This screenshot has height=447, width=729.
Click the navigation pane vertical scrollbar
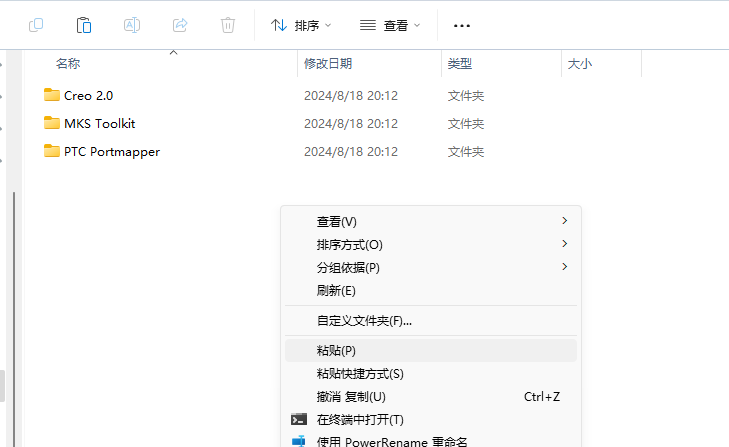pos(14,319)
